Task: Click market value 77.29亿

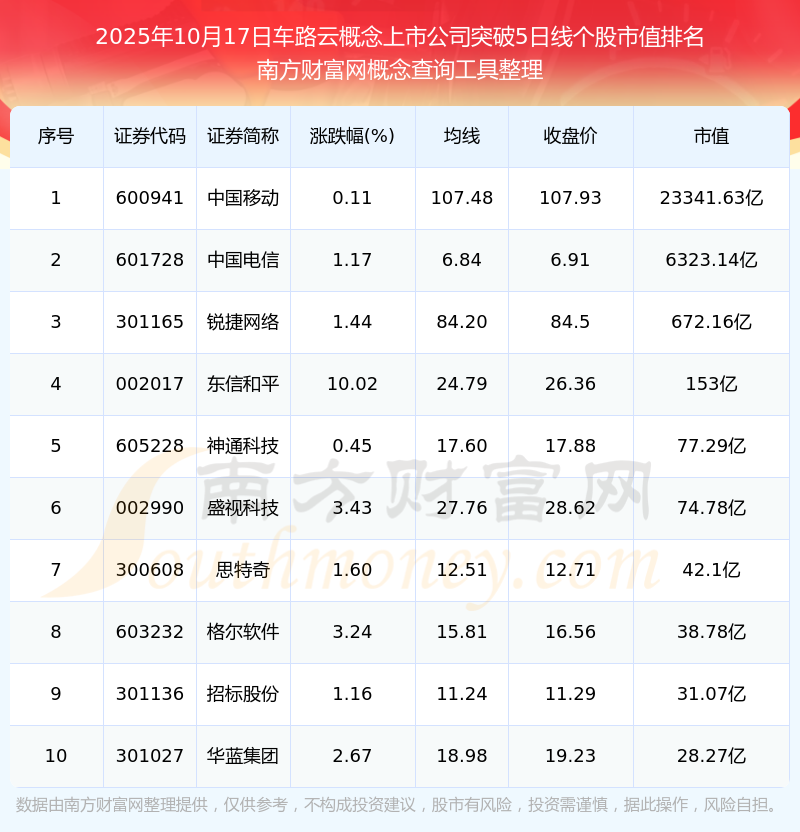Action: [x=711, y=446]
